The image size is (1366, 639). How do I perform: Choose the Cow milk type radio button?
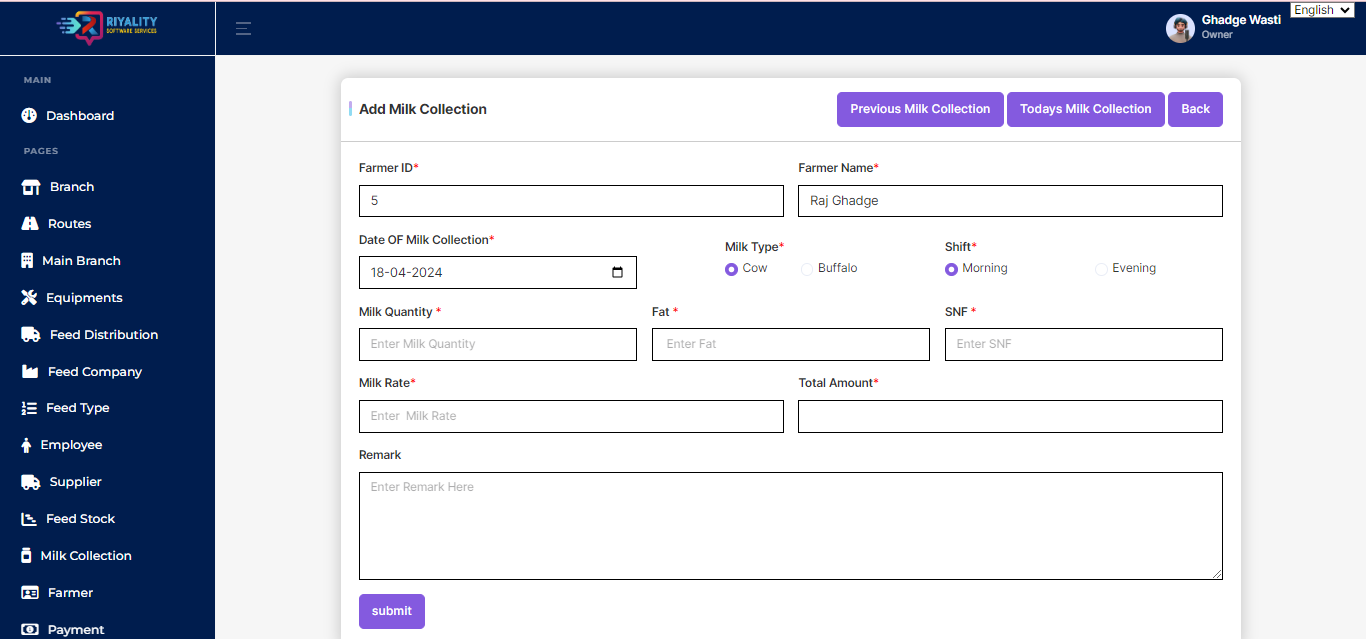click(x=732, y=269)
